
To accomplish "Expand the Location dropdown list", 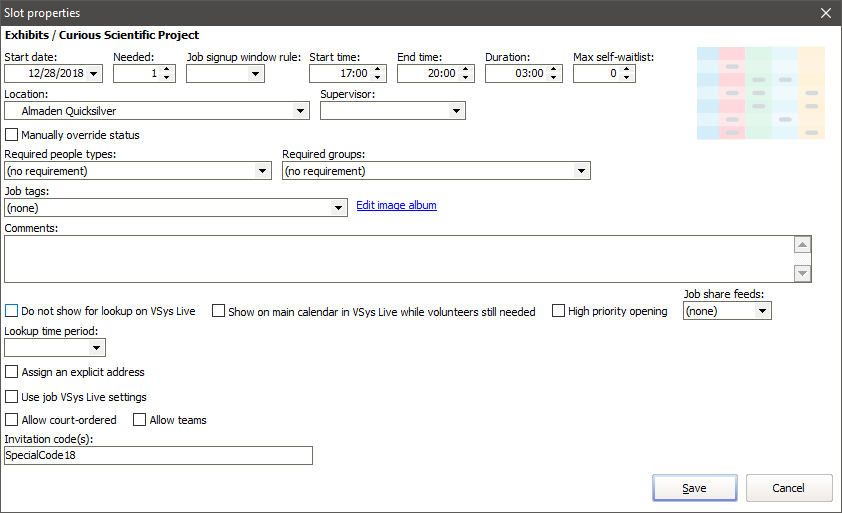I will pyautogui.click(x=300, y=111).
